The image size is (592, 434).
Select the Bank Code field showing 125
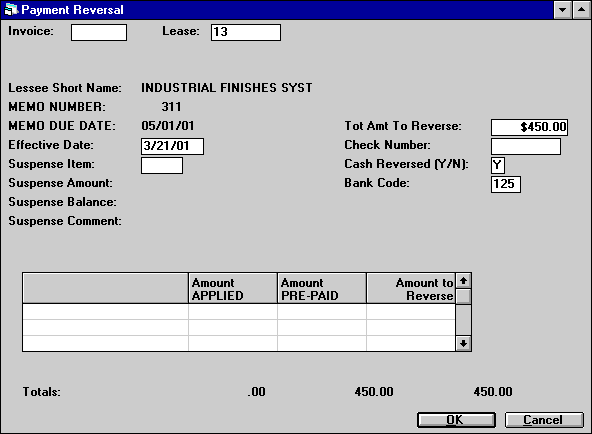pyautogui.click(x=506, y=184)
